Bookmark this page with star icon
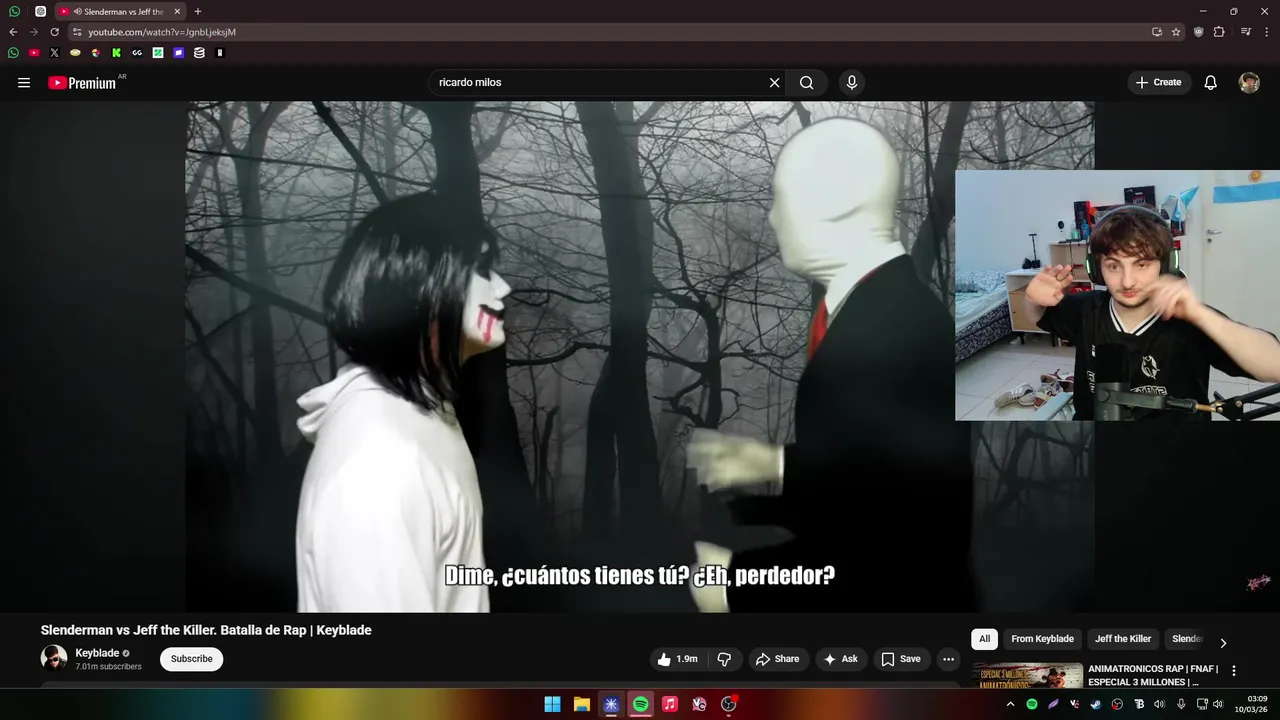 pyautogui.click(x=1176, y=32)
